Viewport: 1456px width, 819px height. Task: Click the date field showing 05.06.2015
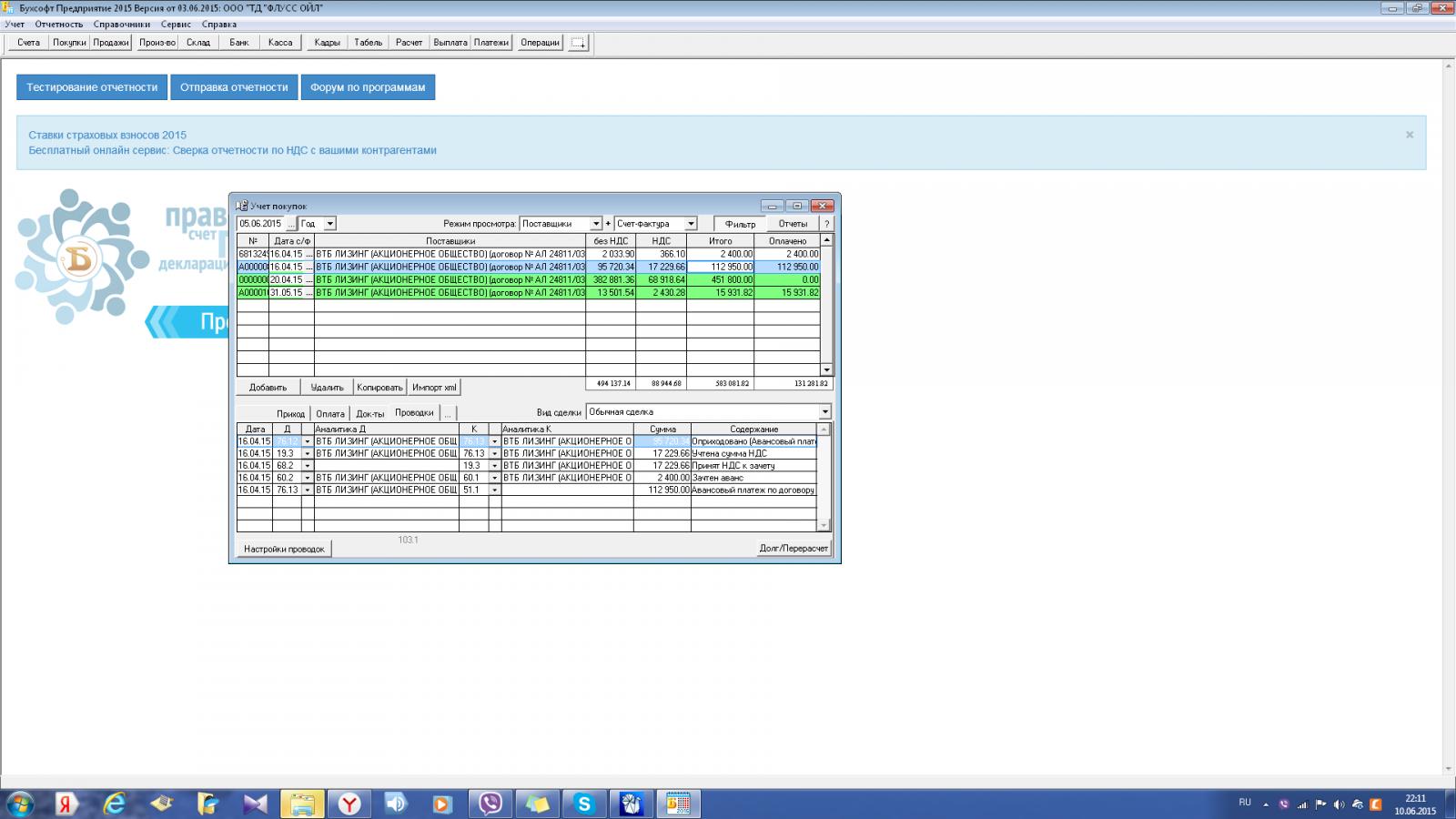261,224
